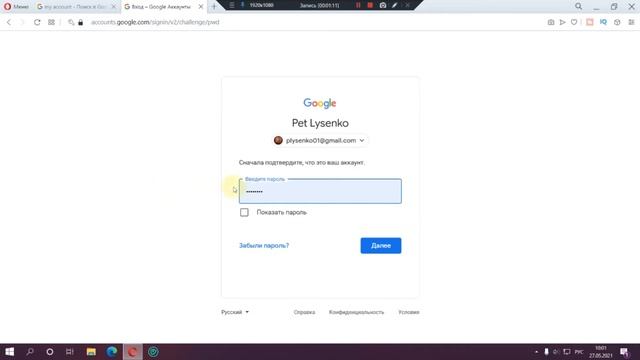Open the orange extension icon in toolbar

(590, 22)
